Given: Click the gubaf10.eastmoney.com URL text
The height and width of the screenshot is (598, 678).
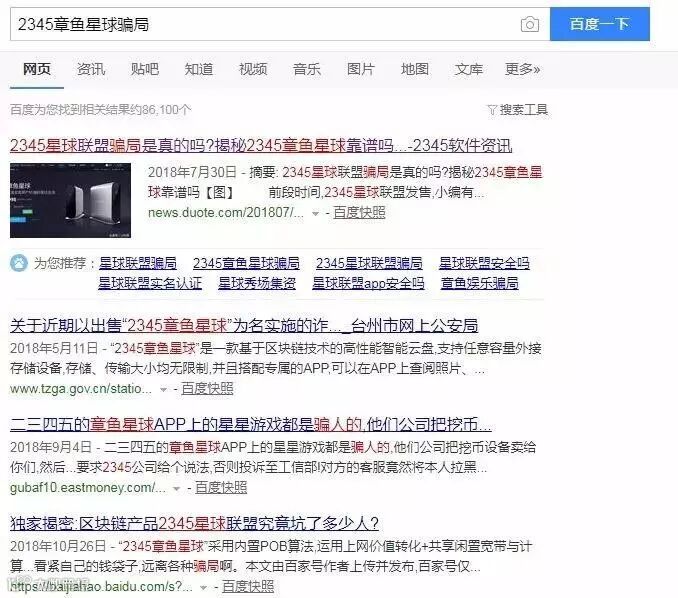Looking at the screenshot, I should point(88,487).
